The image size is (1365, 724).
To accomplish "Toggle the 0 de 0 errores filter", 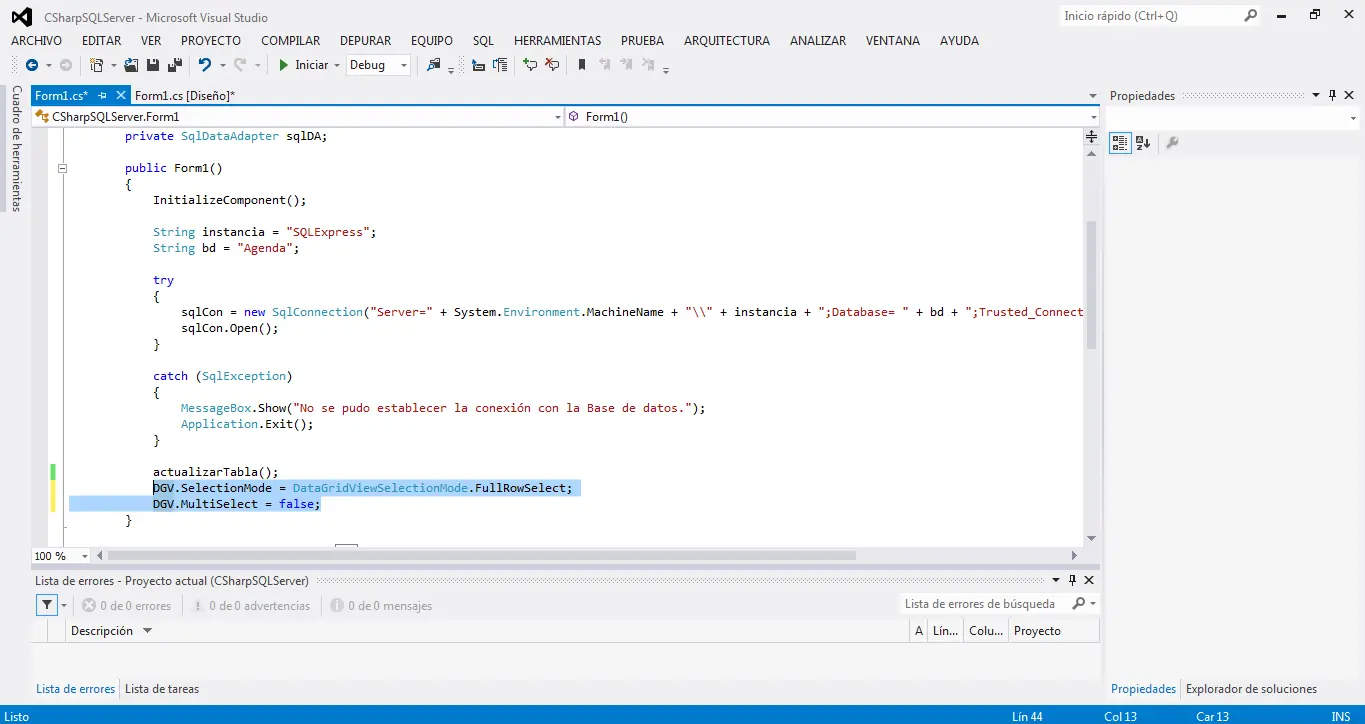I will tap(126, 606).
